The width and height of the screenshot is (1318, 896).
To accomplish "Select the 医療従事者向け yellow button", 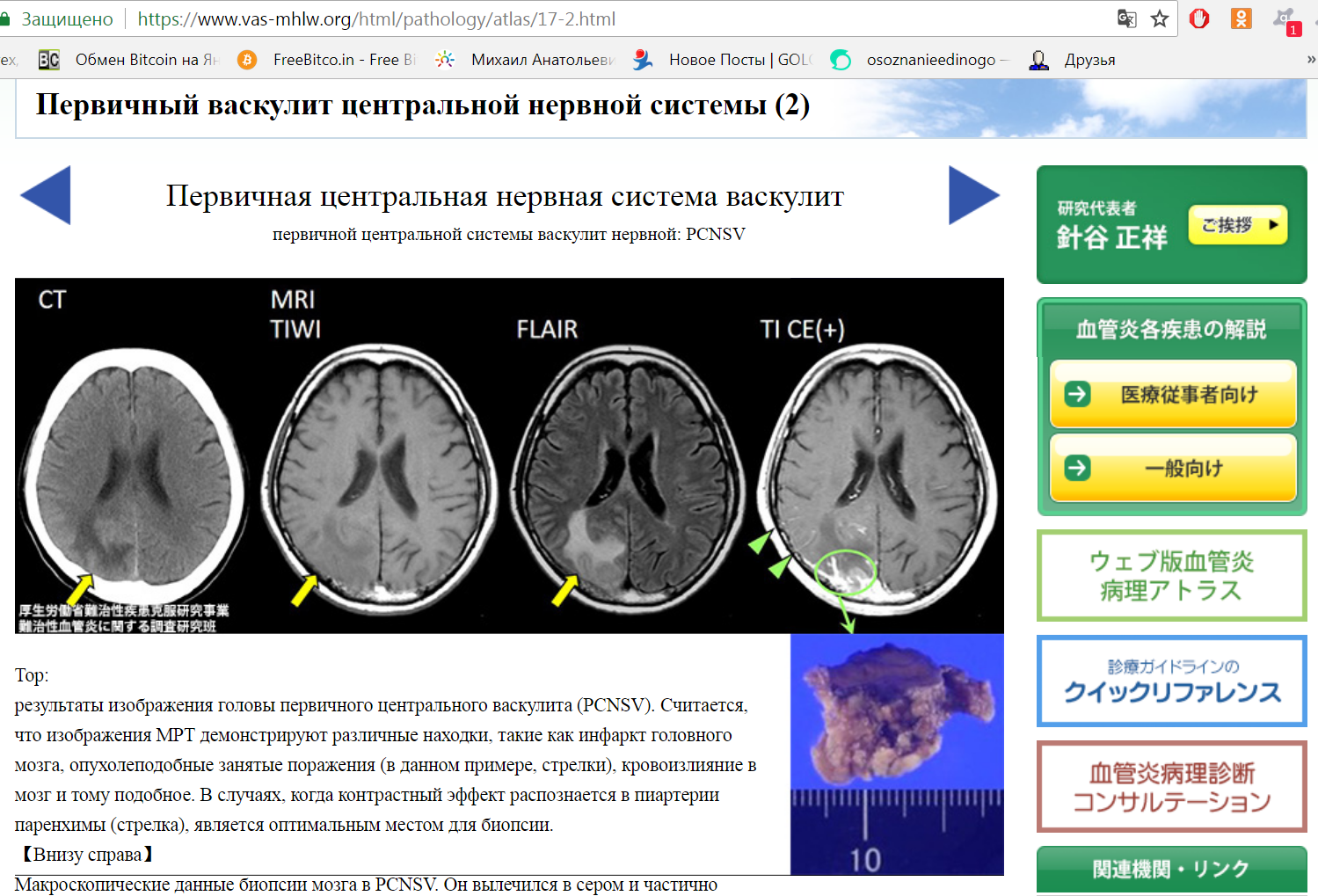I will point(1173,394).
